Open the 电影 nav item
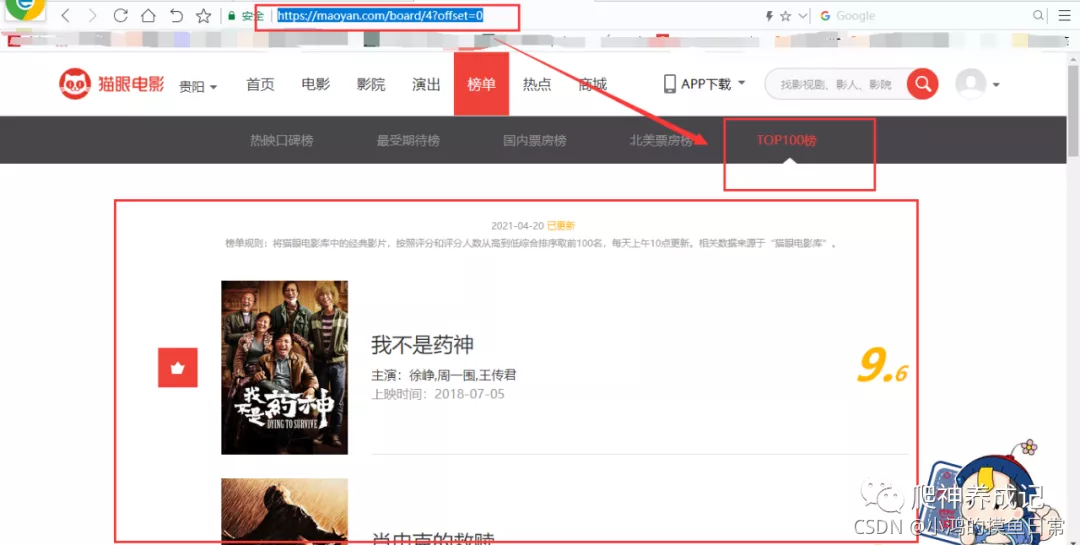 point(315,84)
